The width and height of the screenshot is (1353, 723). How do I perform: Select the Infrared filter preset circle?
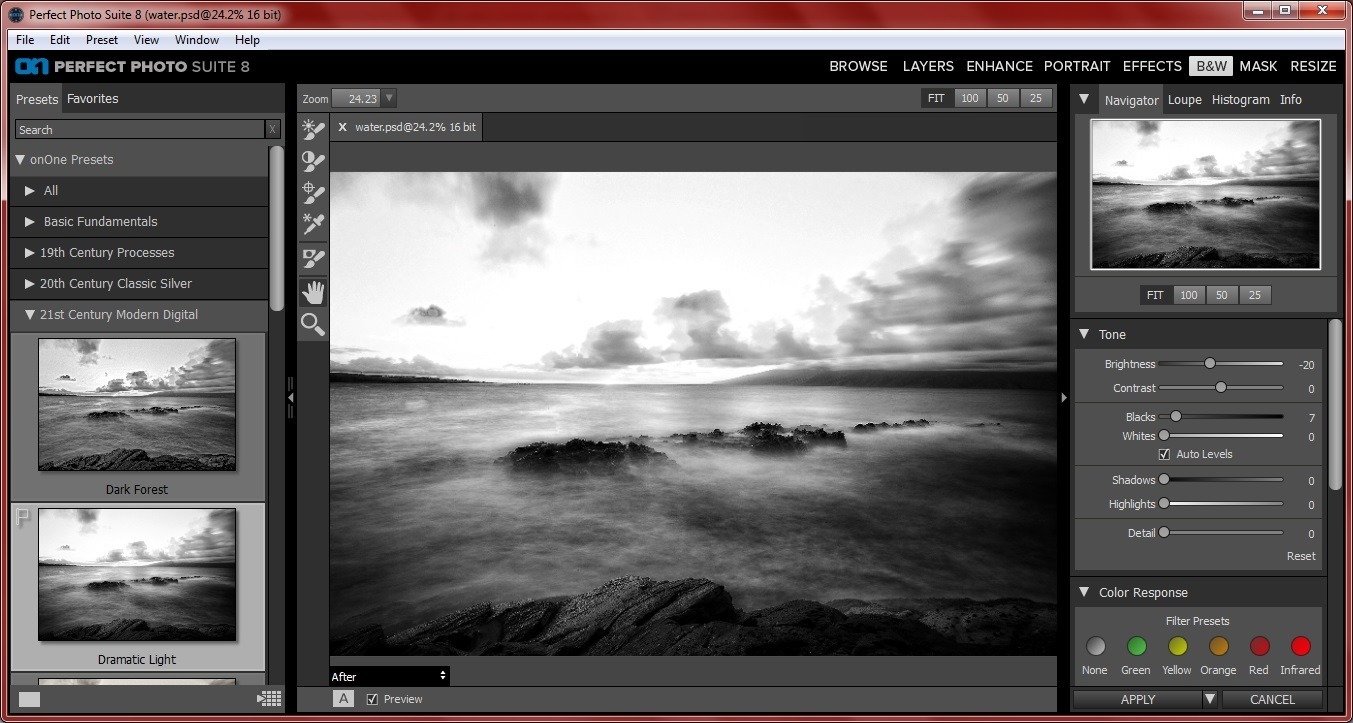coord(1300,645)
